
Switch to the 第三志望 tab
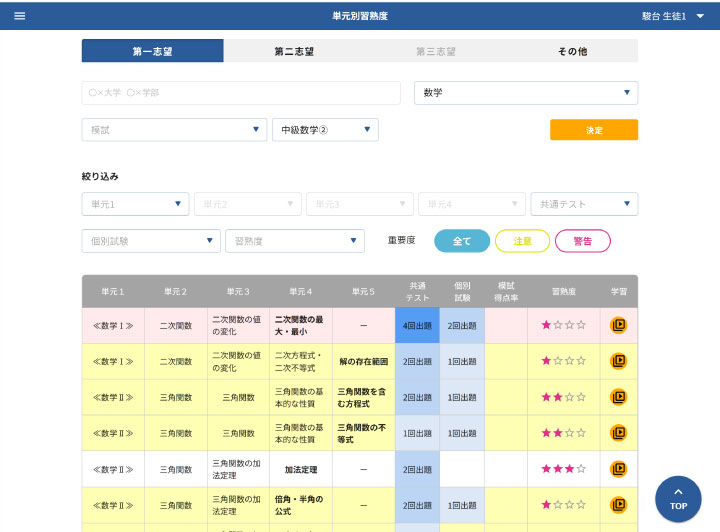point(436,51)
